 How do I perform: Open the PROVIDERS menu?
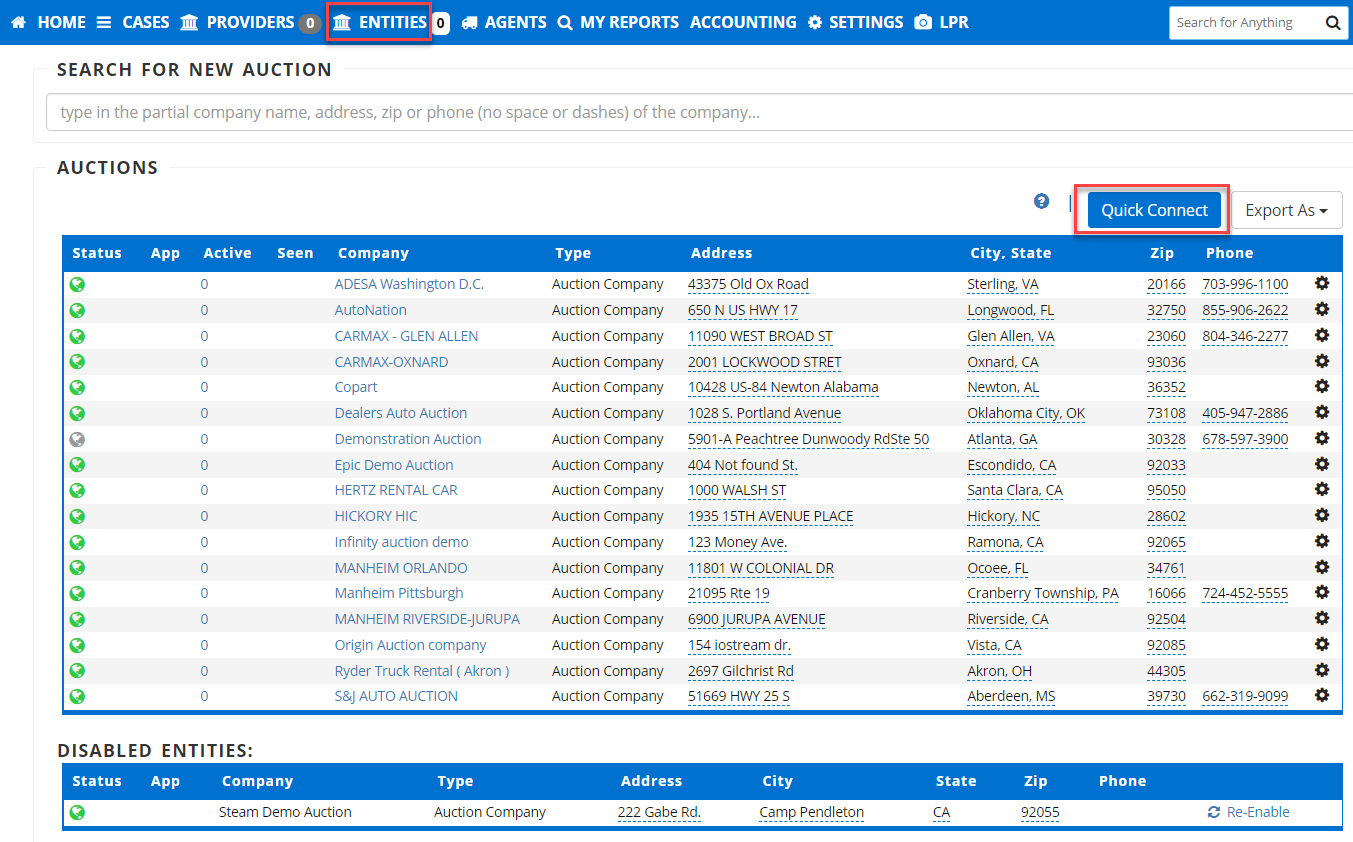click(238, 22)
